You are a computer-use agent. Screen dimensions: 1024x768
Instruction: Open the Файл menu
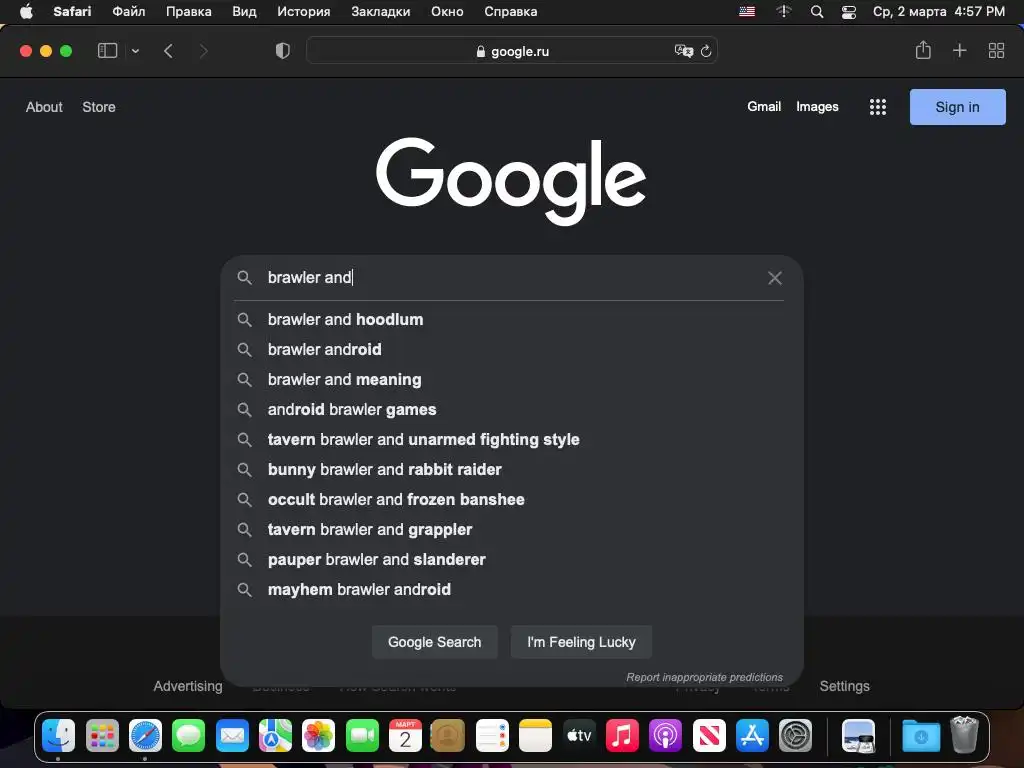coord(129,12)
